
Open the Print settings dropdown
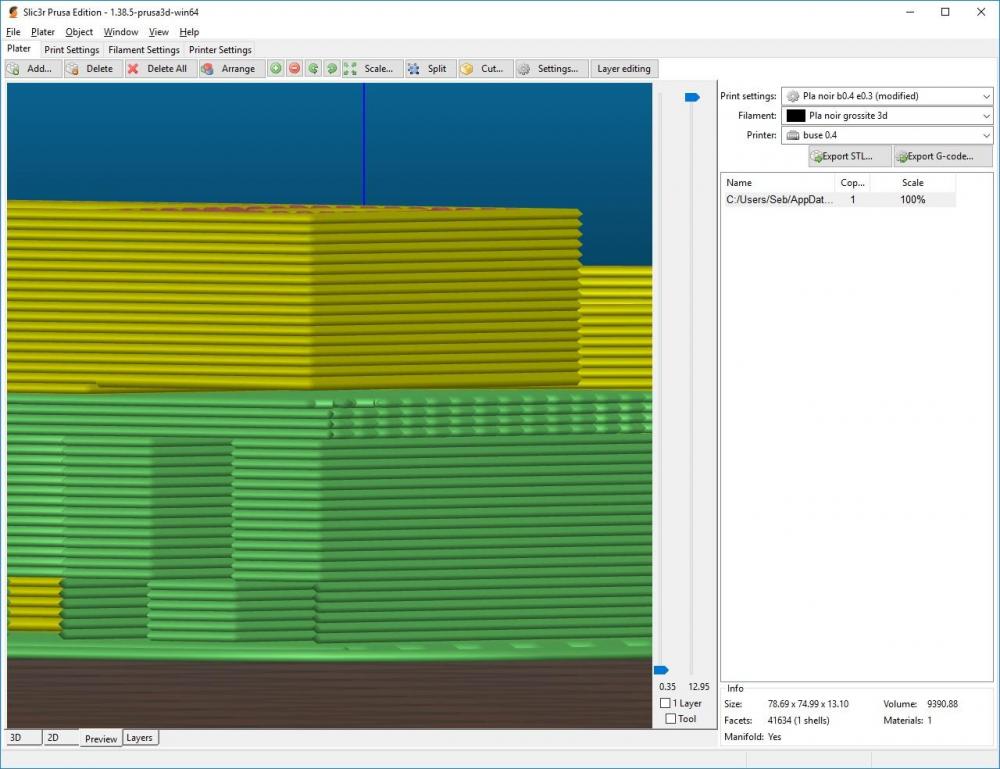click(886, 96)
